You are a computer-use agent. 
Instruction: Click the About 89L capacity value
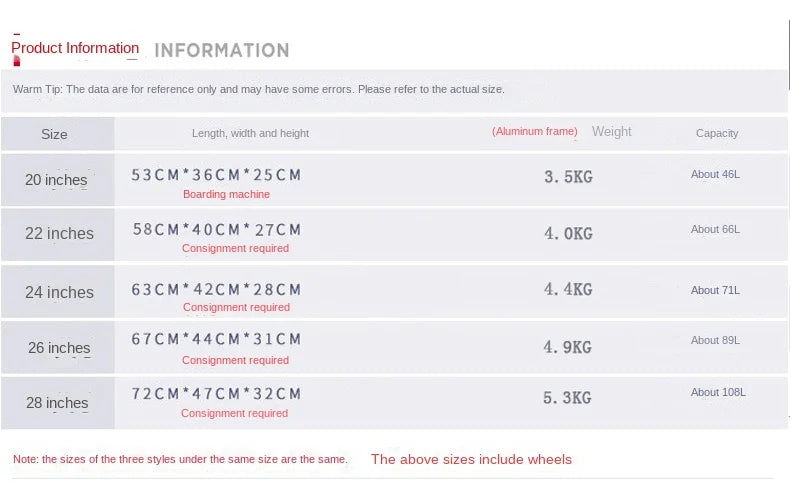point(715,340)
